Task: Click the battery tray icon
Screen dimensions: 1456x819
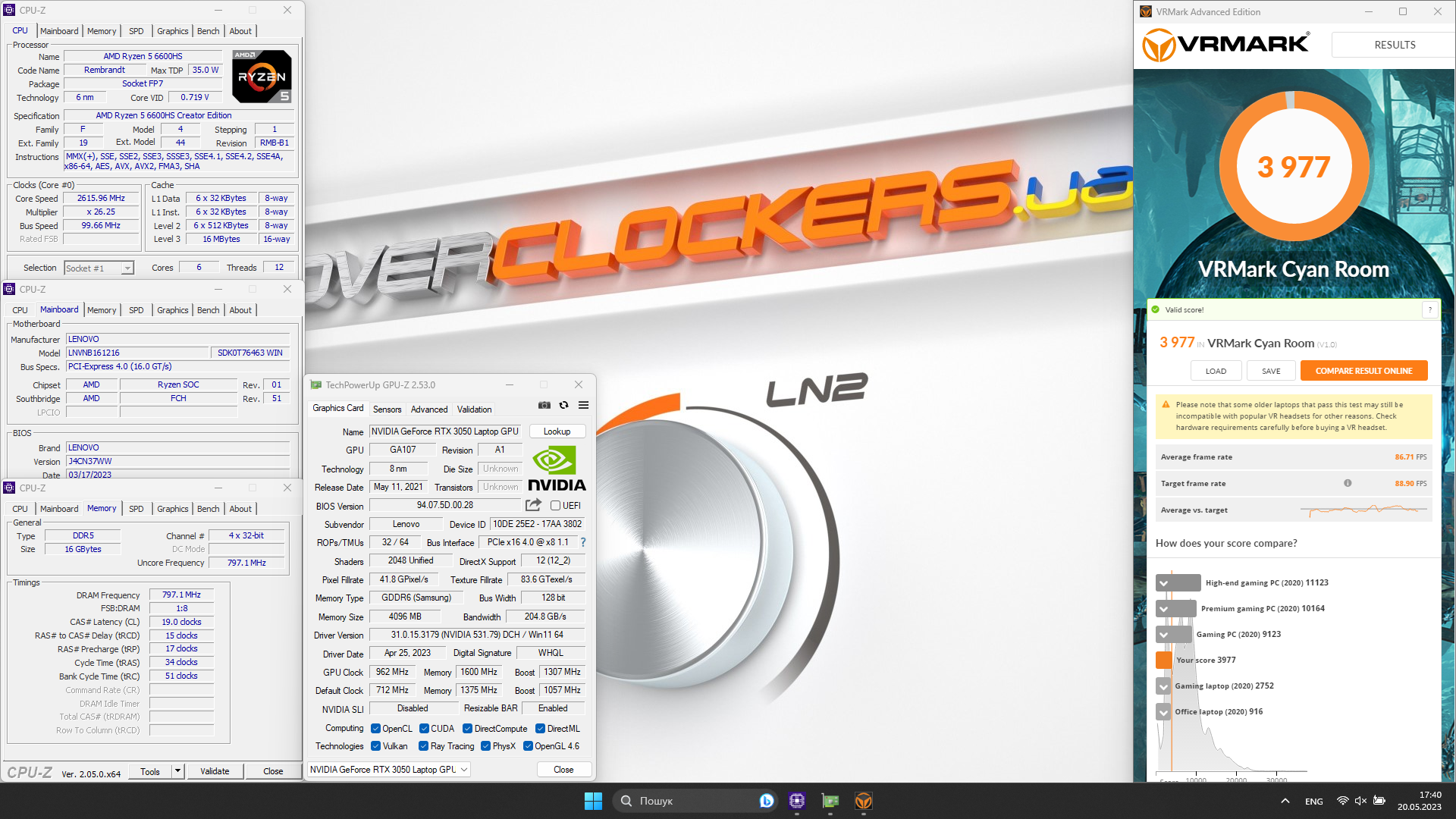Action: coord(1379,801)
